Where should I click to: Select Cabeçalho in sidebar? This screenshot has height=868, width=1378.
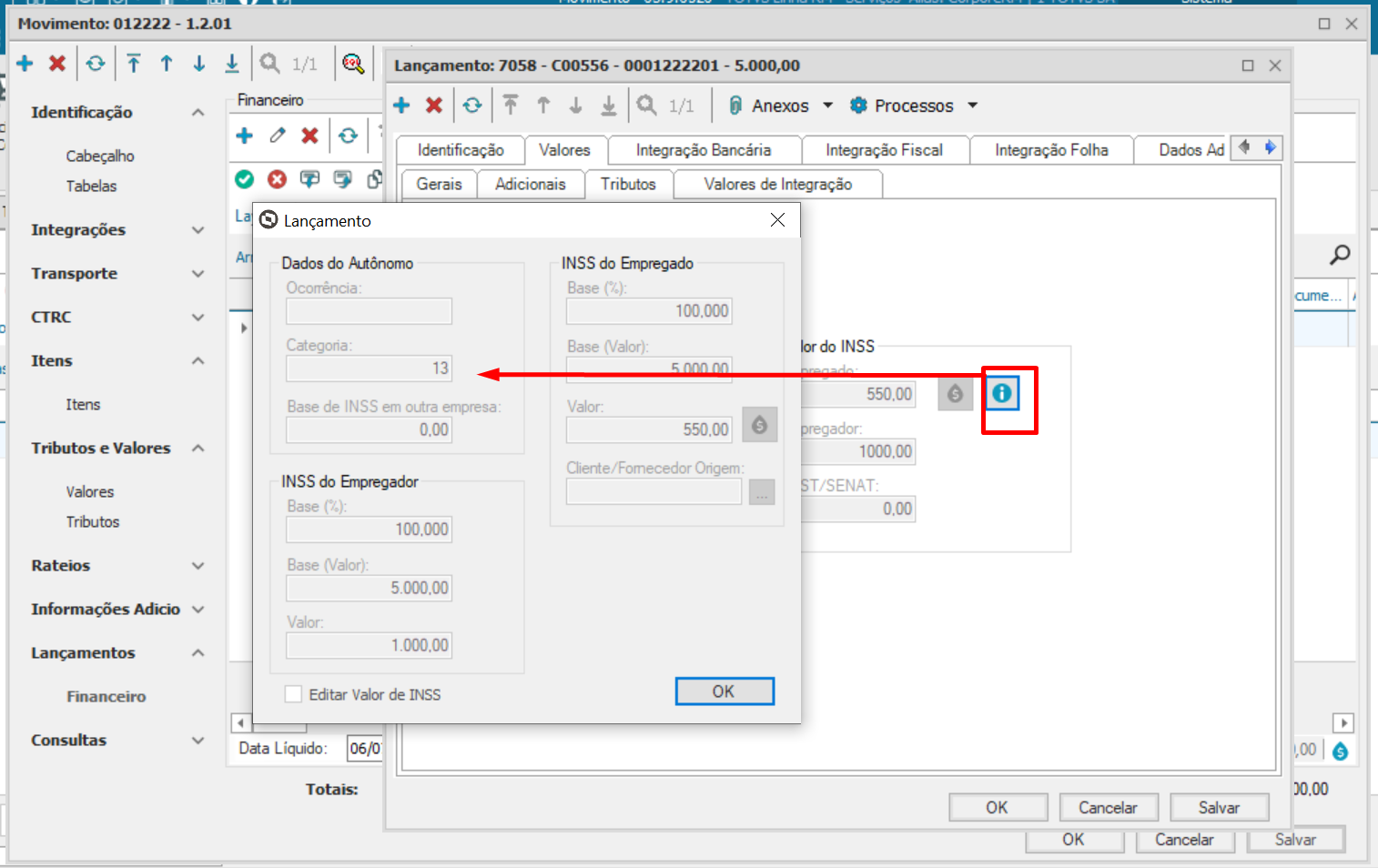[100, 156]
